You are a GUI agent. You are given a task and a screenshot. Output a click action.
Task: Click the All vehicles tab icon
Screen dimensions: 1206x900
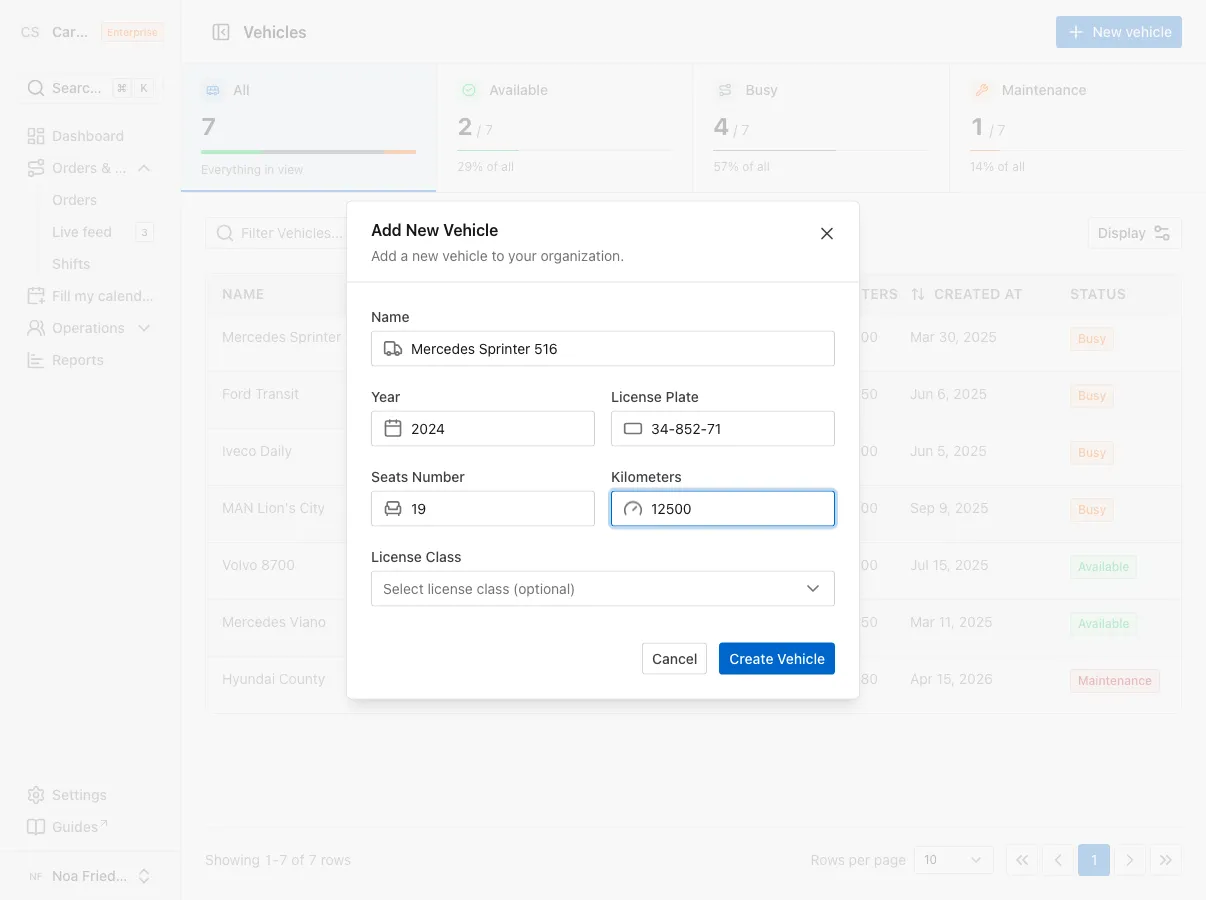(213, 90)
